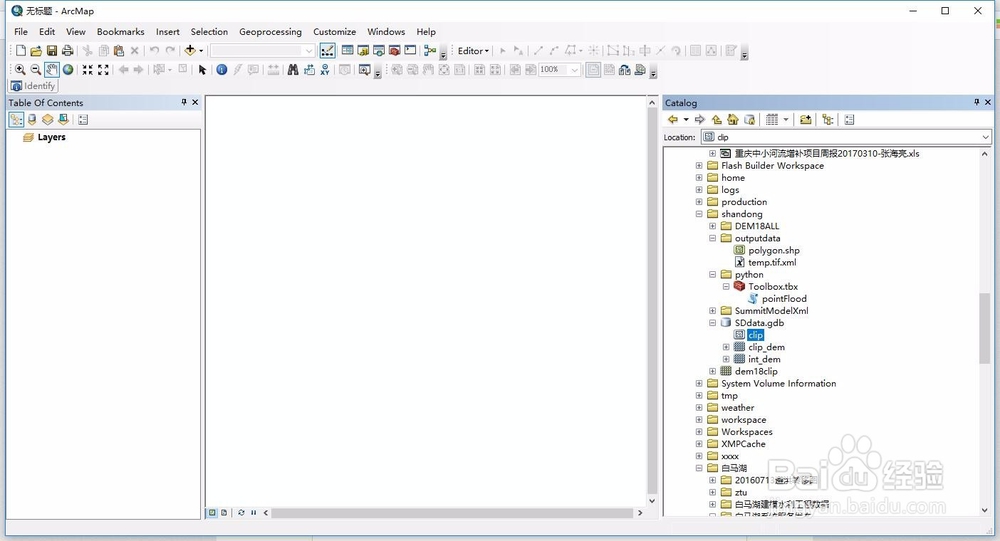The image size is (1000, 541).
Task: Switch to Data View button
Action: click(x=212, y=512)
